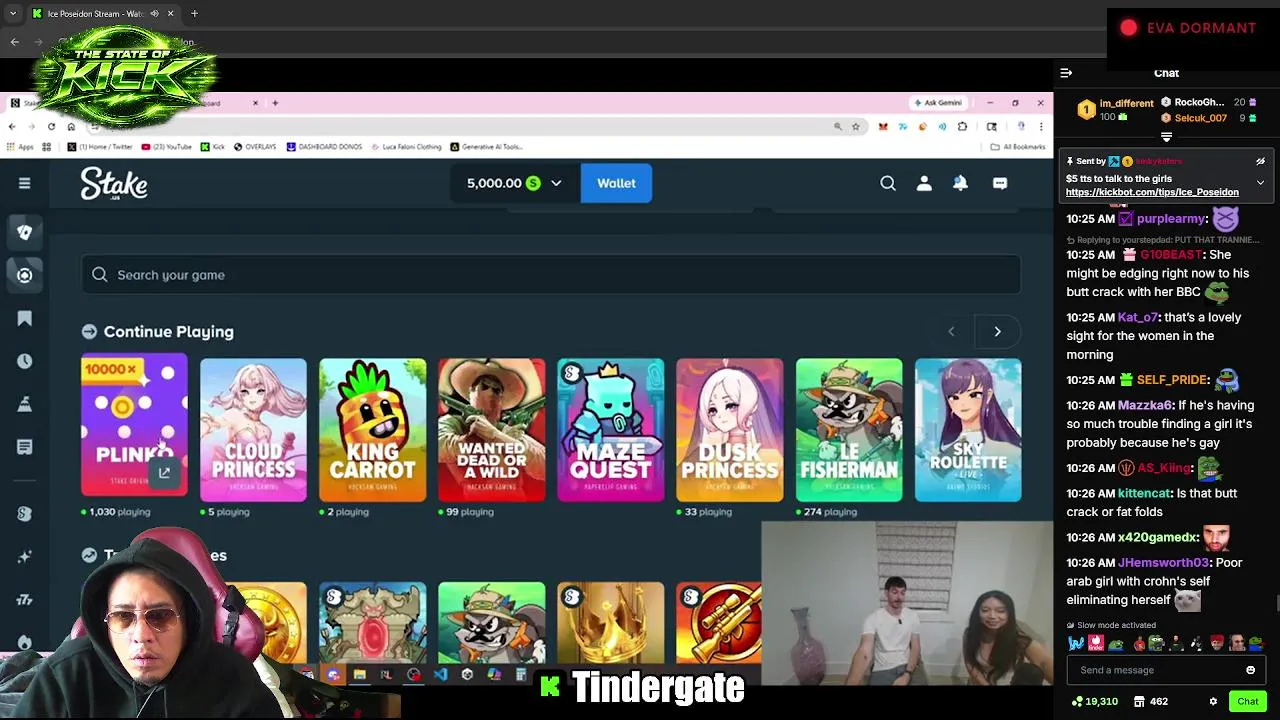The width and height of the screenshot is (1280, 720).
Task: Open the chat settings gear
Action: pyautogui.click(x=1213, y=702)
